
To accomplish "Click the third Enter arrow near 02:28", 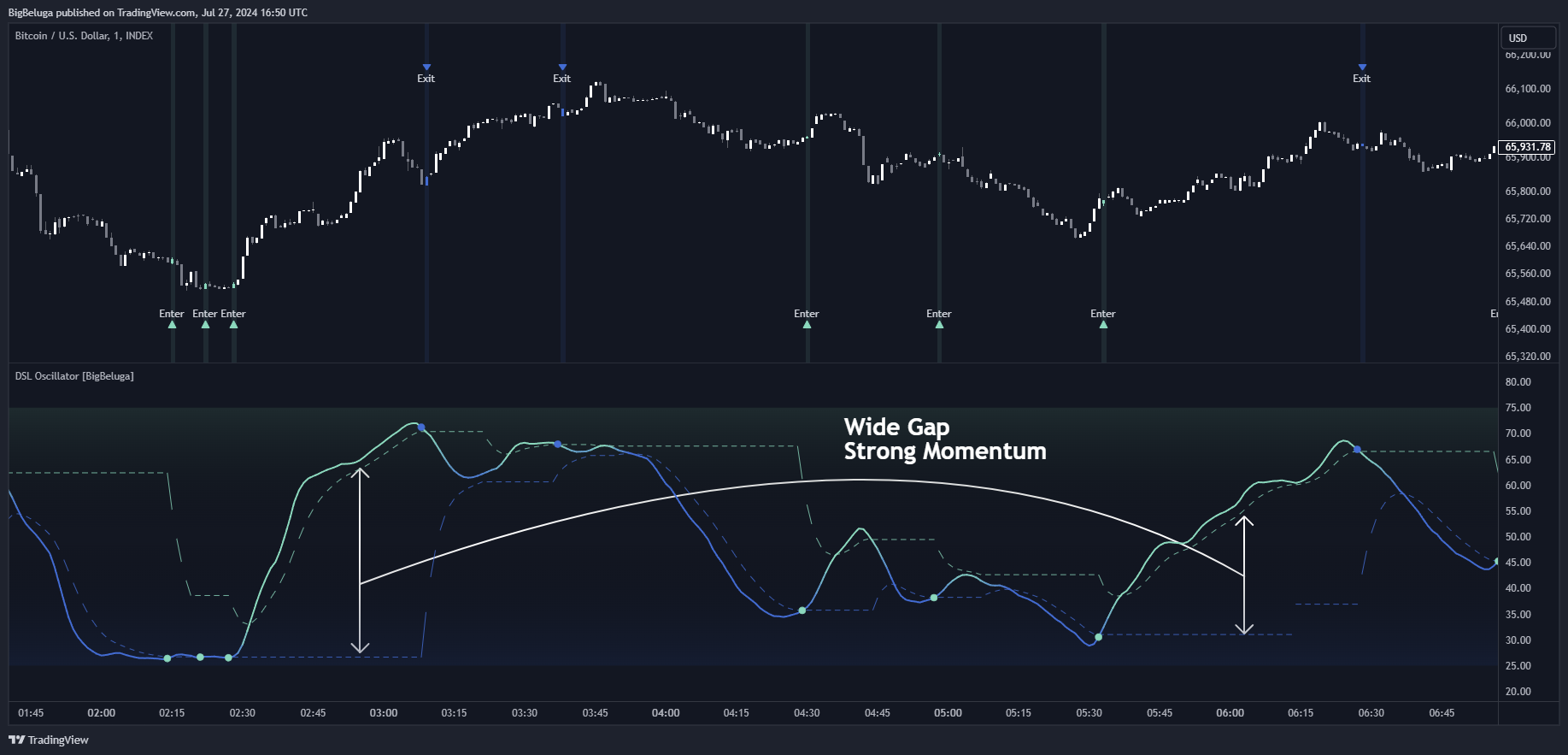I will [233, 318].
